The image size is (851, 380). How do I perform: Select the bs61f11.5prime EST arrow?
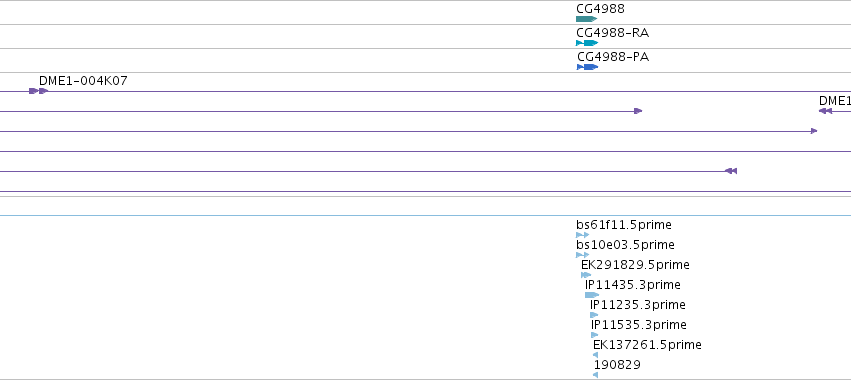tap(582, 235)
